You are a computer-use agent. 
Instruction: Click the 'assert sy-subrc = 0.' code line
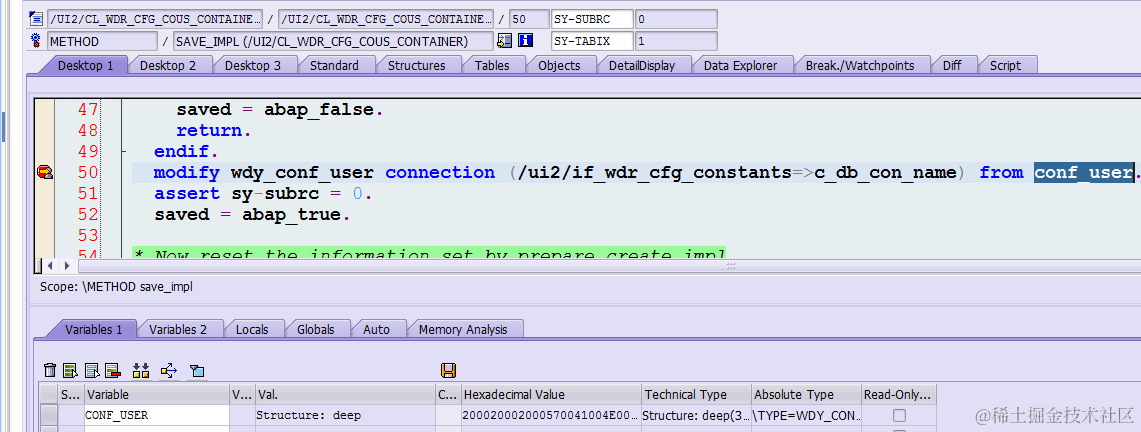point(263,193)
